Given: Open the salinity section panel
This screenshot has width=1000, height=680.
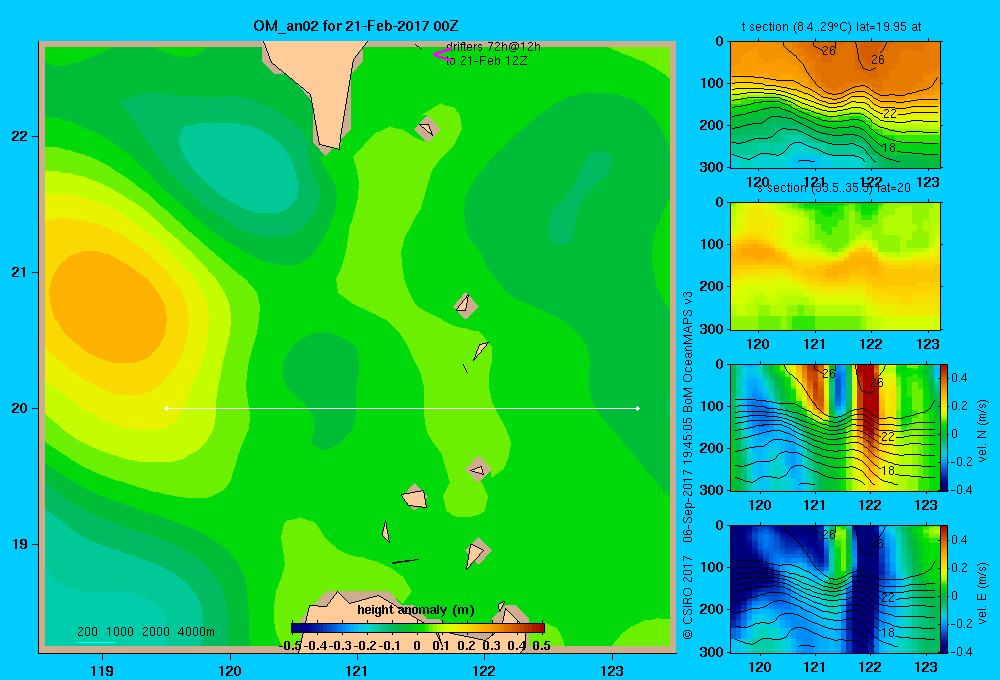Looking at the screenshot, I should (835, 266).
